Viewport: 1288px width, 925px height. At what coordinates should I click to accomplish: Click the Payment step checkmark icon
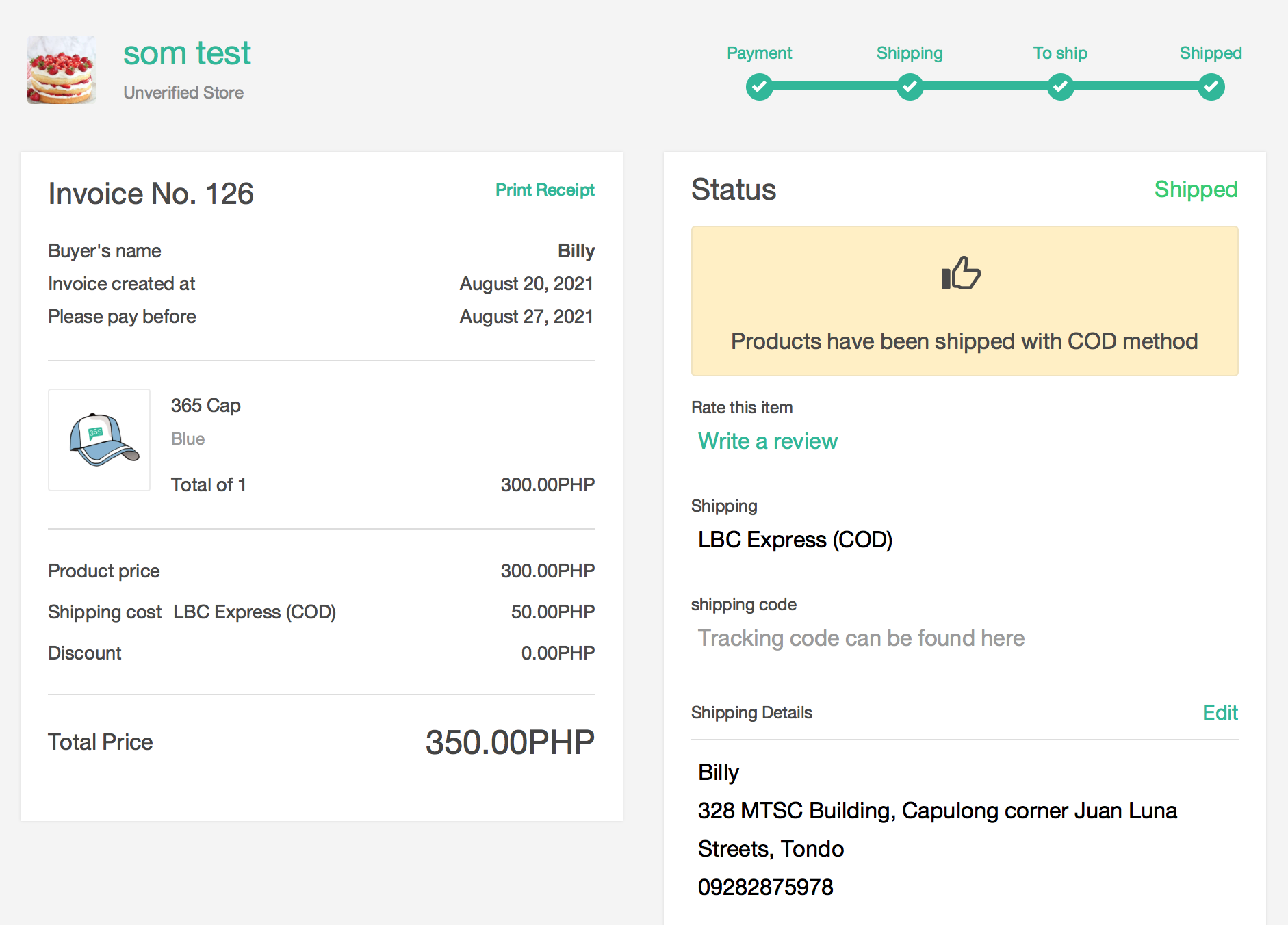(x=759, y=87)
